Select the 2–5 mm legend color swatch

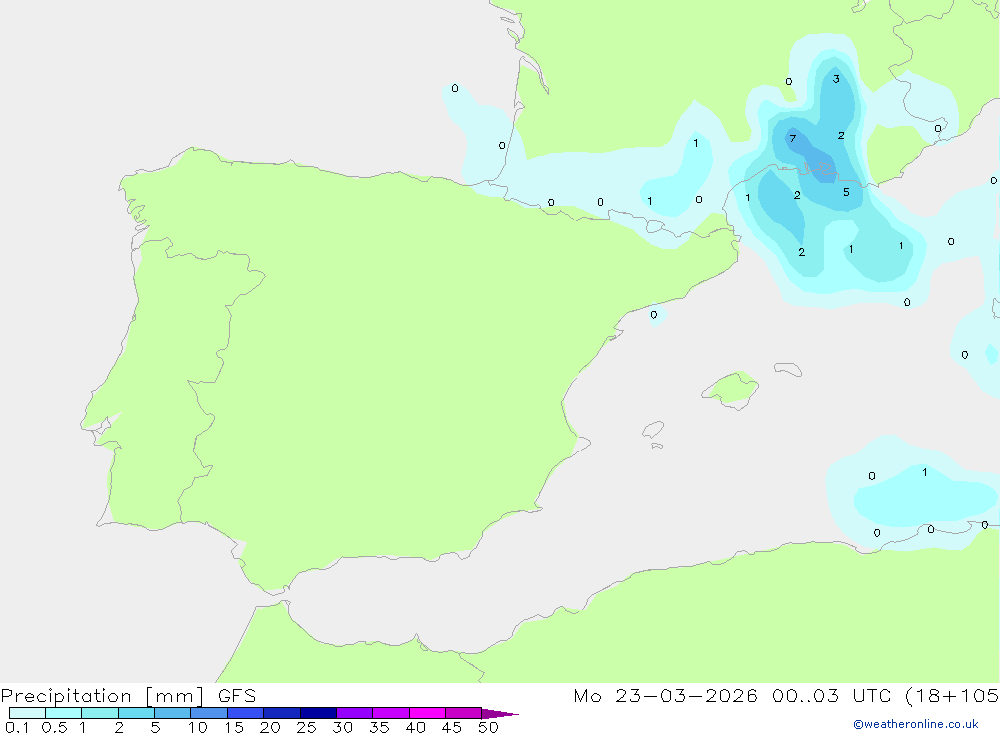(136, 713)
